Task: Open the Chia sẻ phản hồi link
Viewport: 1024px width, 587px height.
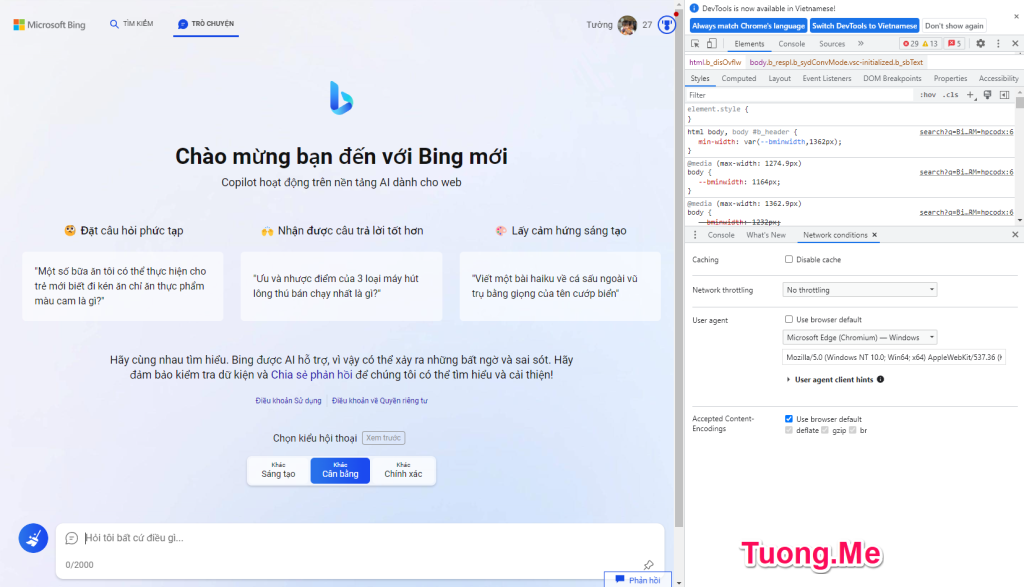Action: point(312,375)
